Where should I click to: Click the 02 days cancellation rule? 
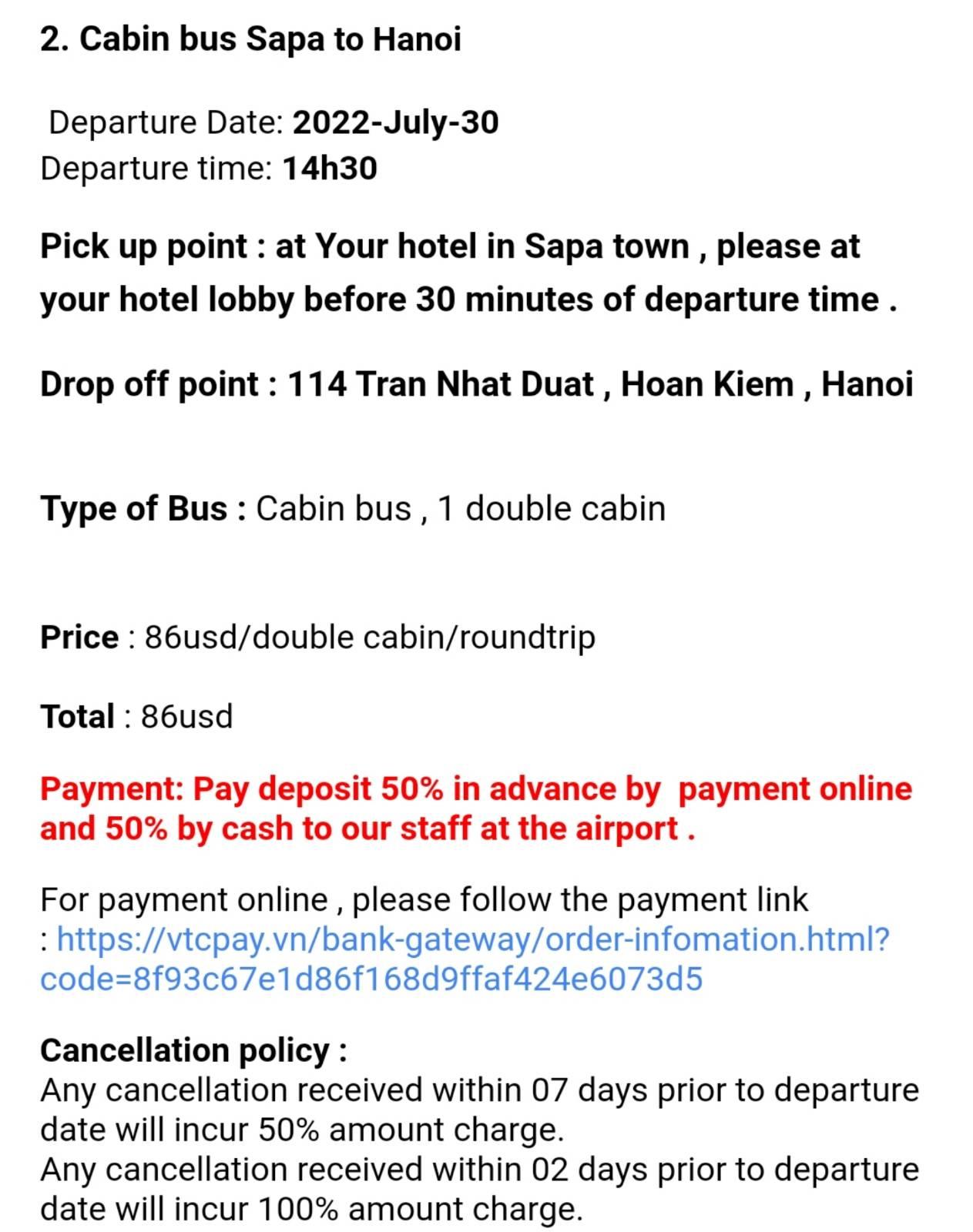point(479,1189)
